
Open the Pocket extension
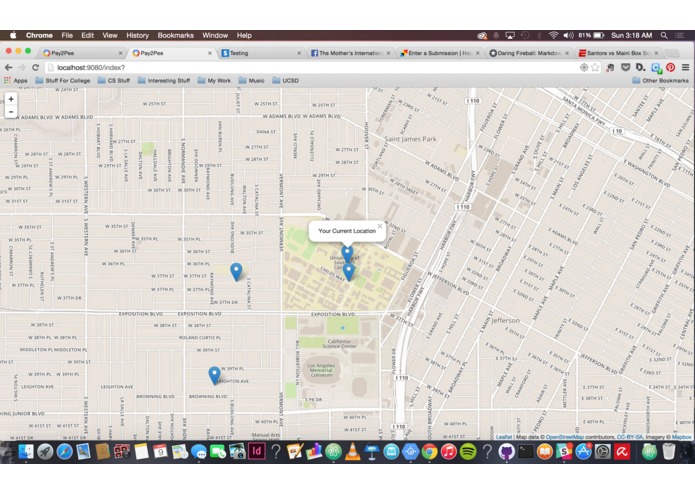tap(625, 67)
